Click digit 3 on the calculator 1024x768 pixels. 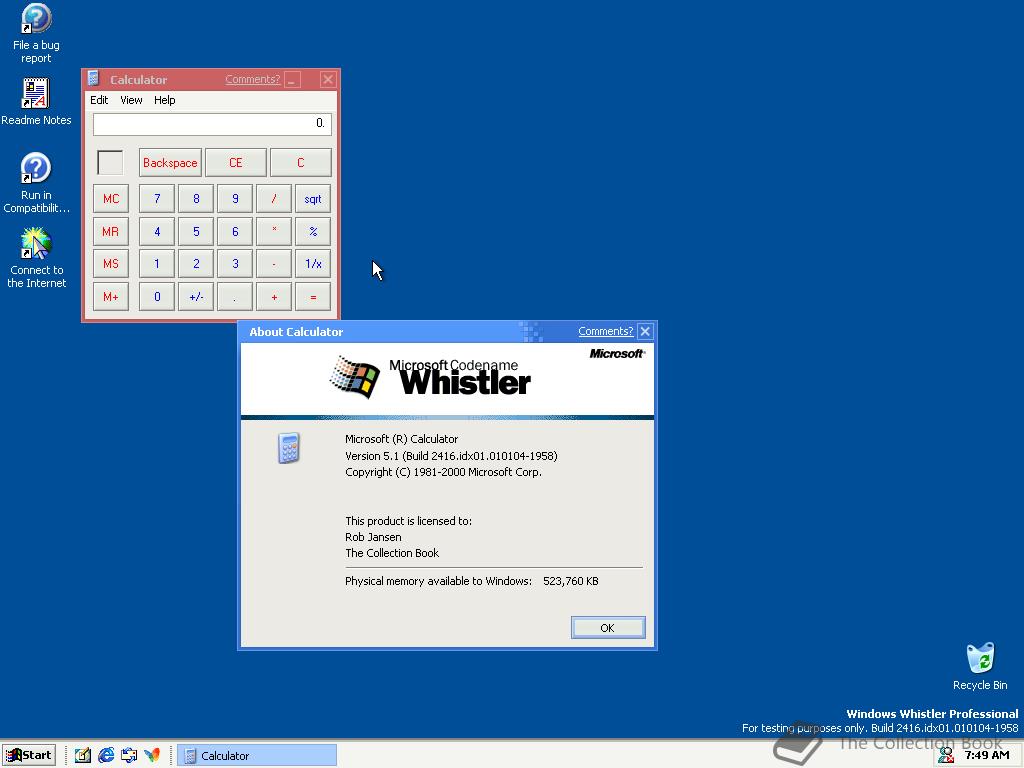point(235,264)
